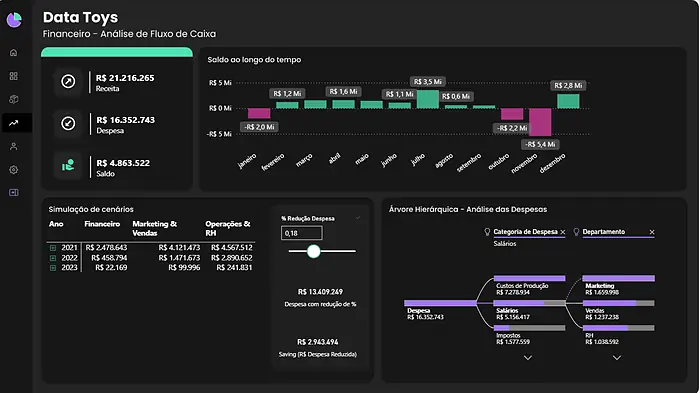The height and width of the screenshot is (393, 700).
Task: Click the Categoria de Despesa header label
Action: click(x=525, y=232)
